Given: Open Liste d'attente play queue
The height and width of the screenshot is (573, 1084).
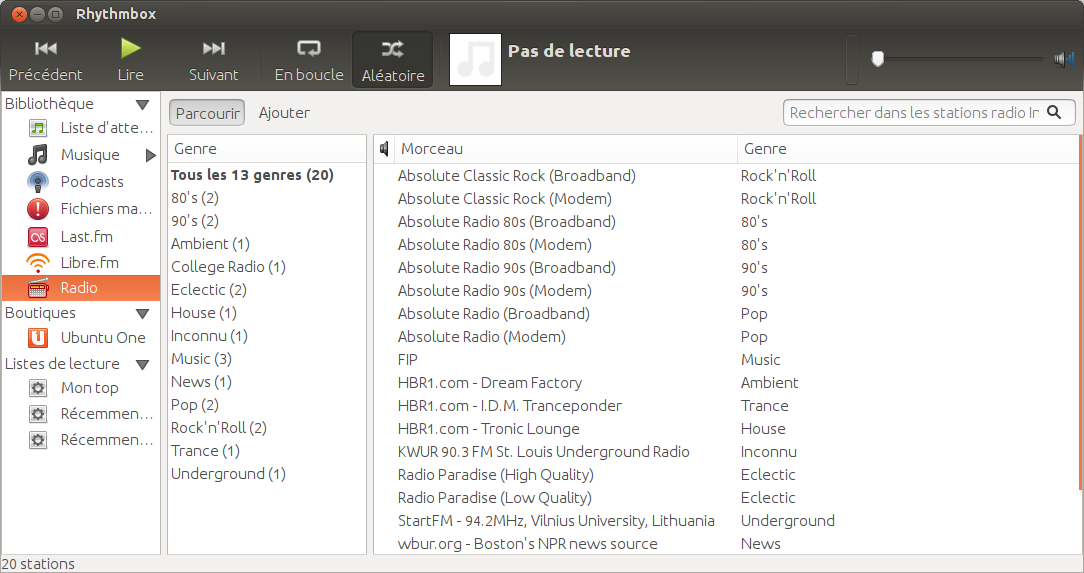Looking at the screenshot, I should 81,128.
